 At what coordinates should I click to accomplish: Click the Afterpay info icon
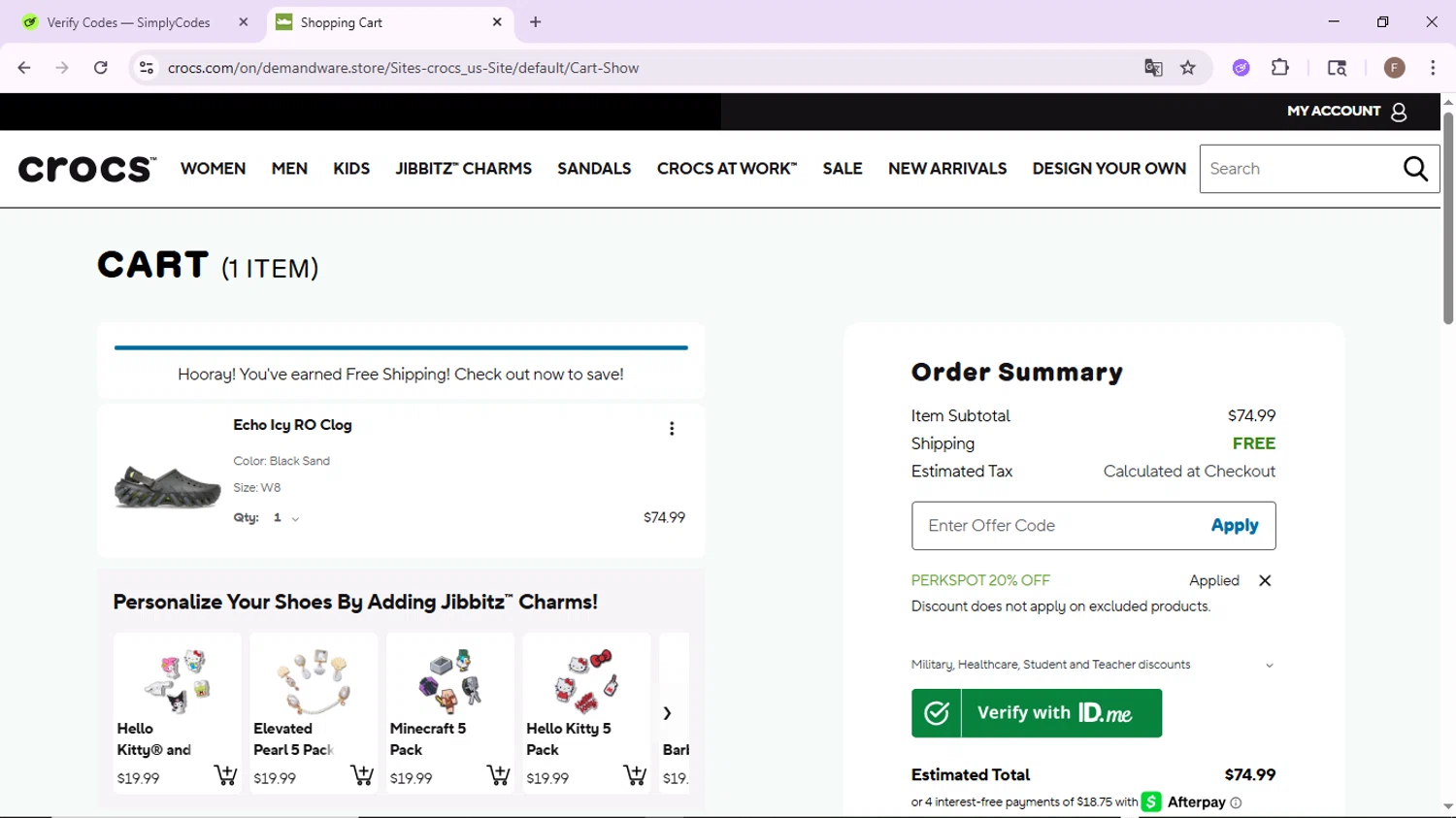pyautogui.click(x=1236, y=802)
